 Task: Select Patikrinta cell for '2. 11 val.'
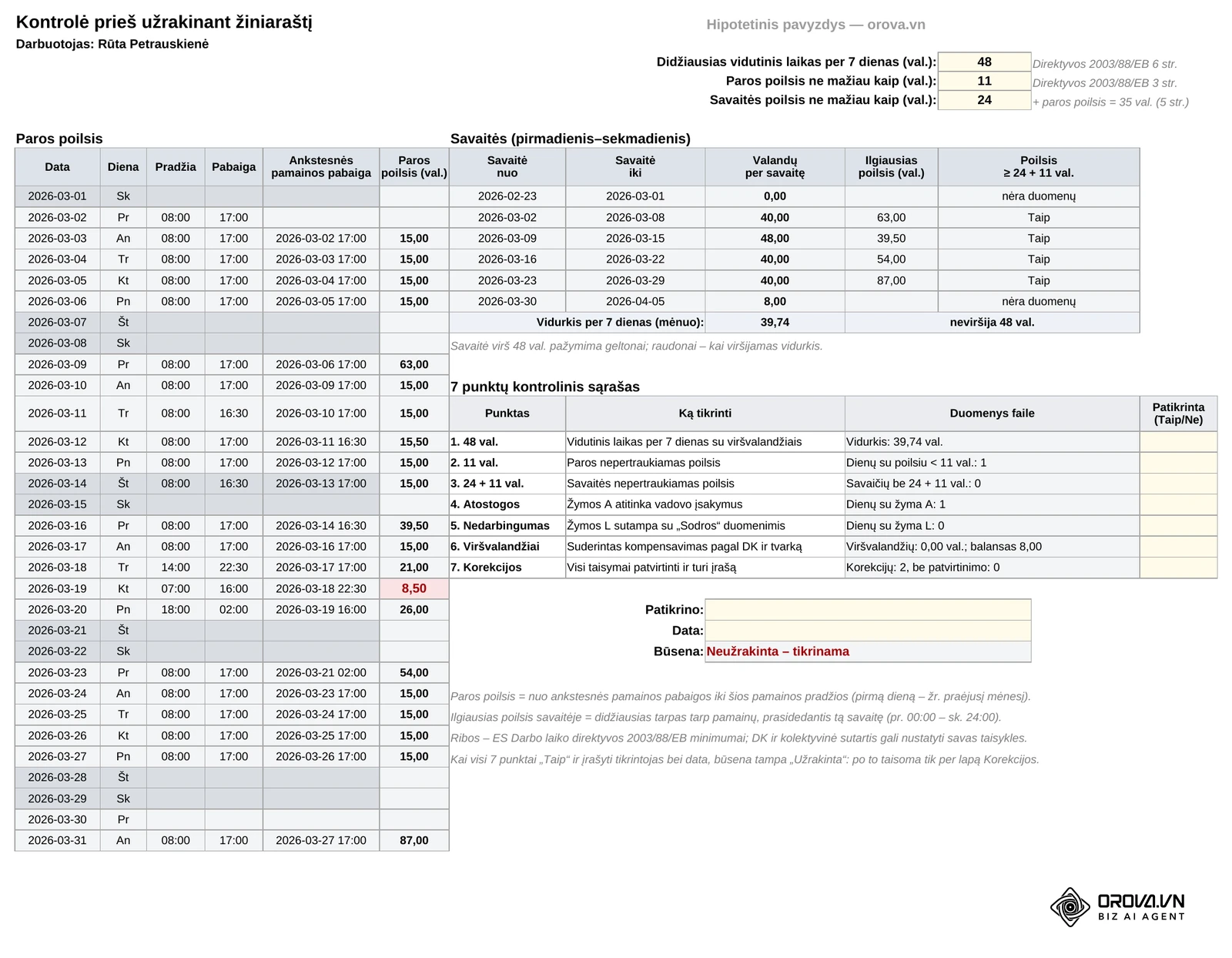(1178, 463)
